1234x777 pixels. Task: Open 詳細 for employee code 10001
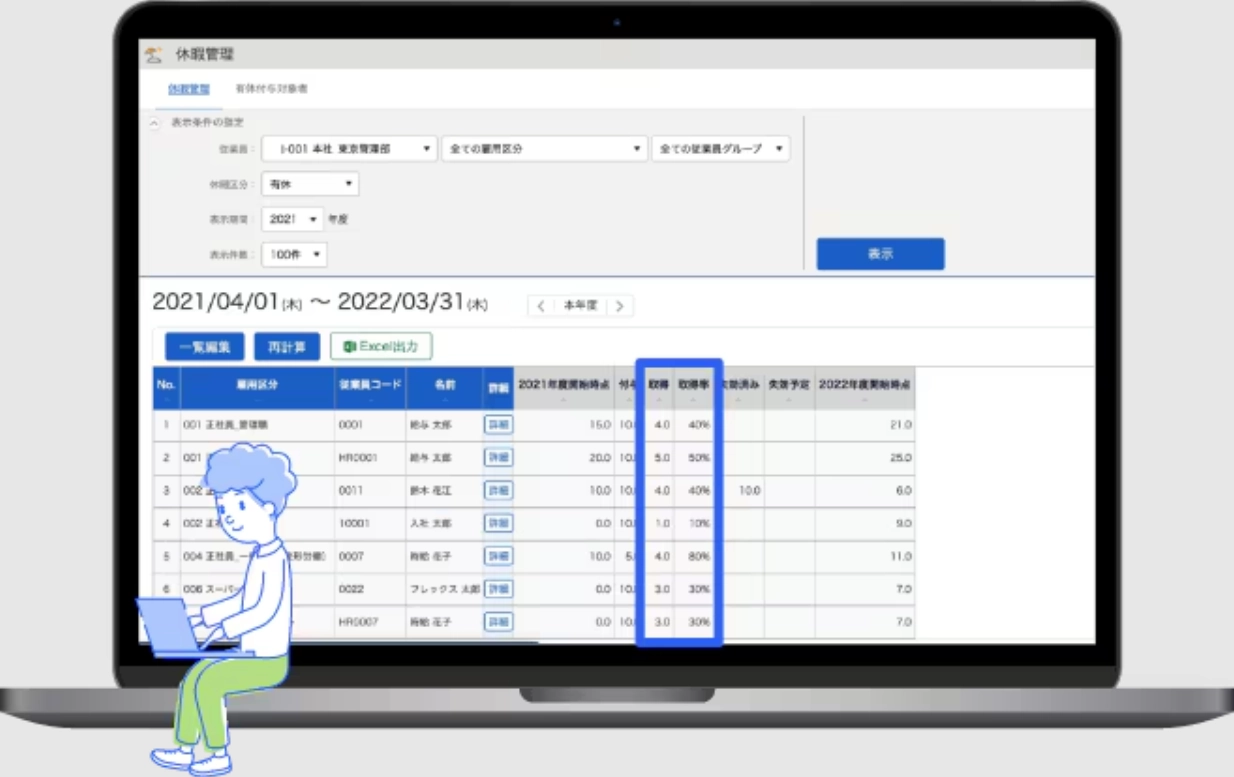[x=498, y=523]
